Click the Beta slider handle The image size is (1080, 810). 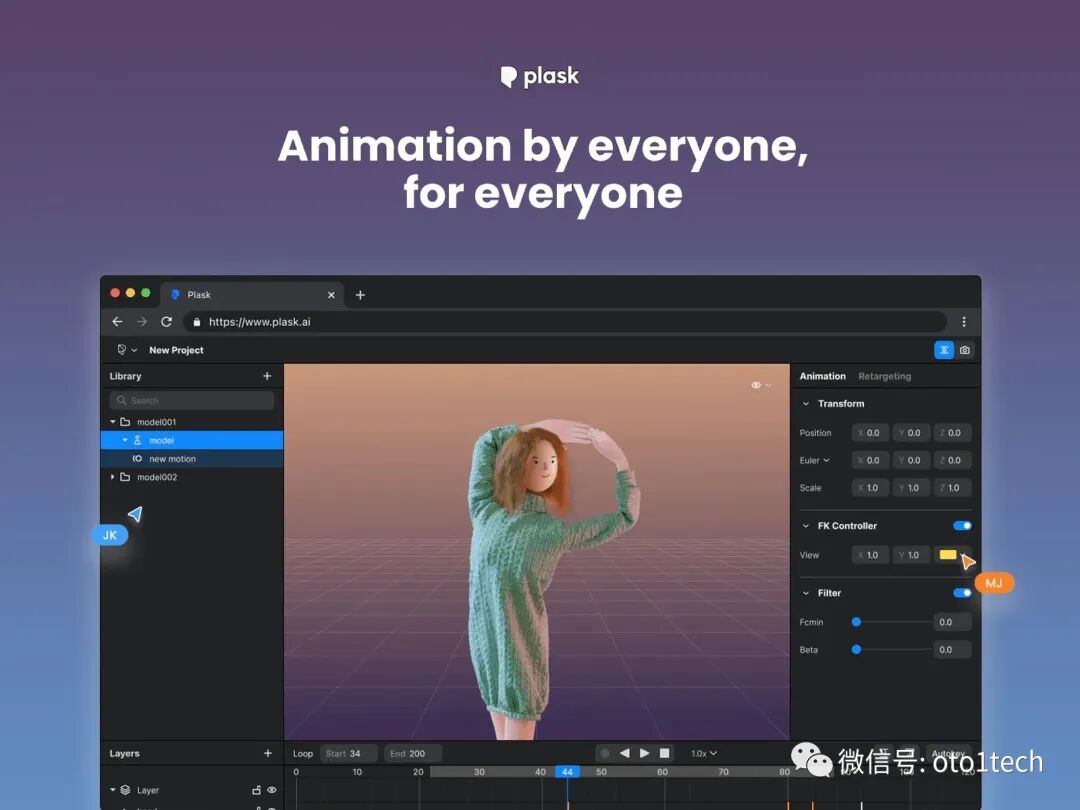(x=856, y=650)
